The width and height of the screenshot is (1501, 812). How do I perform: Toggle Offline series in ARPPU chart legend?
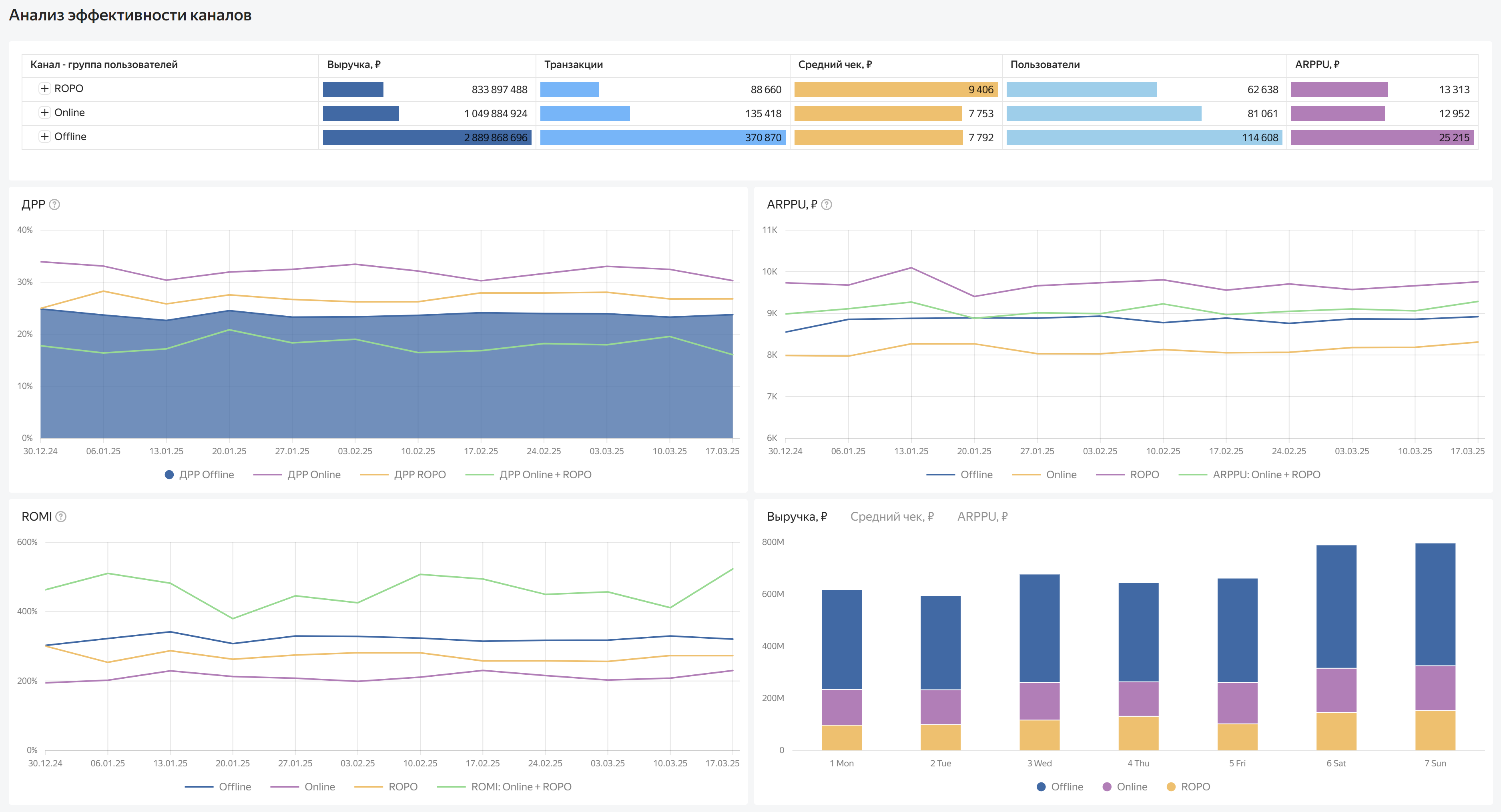point(960,475)
